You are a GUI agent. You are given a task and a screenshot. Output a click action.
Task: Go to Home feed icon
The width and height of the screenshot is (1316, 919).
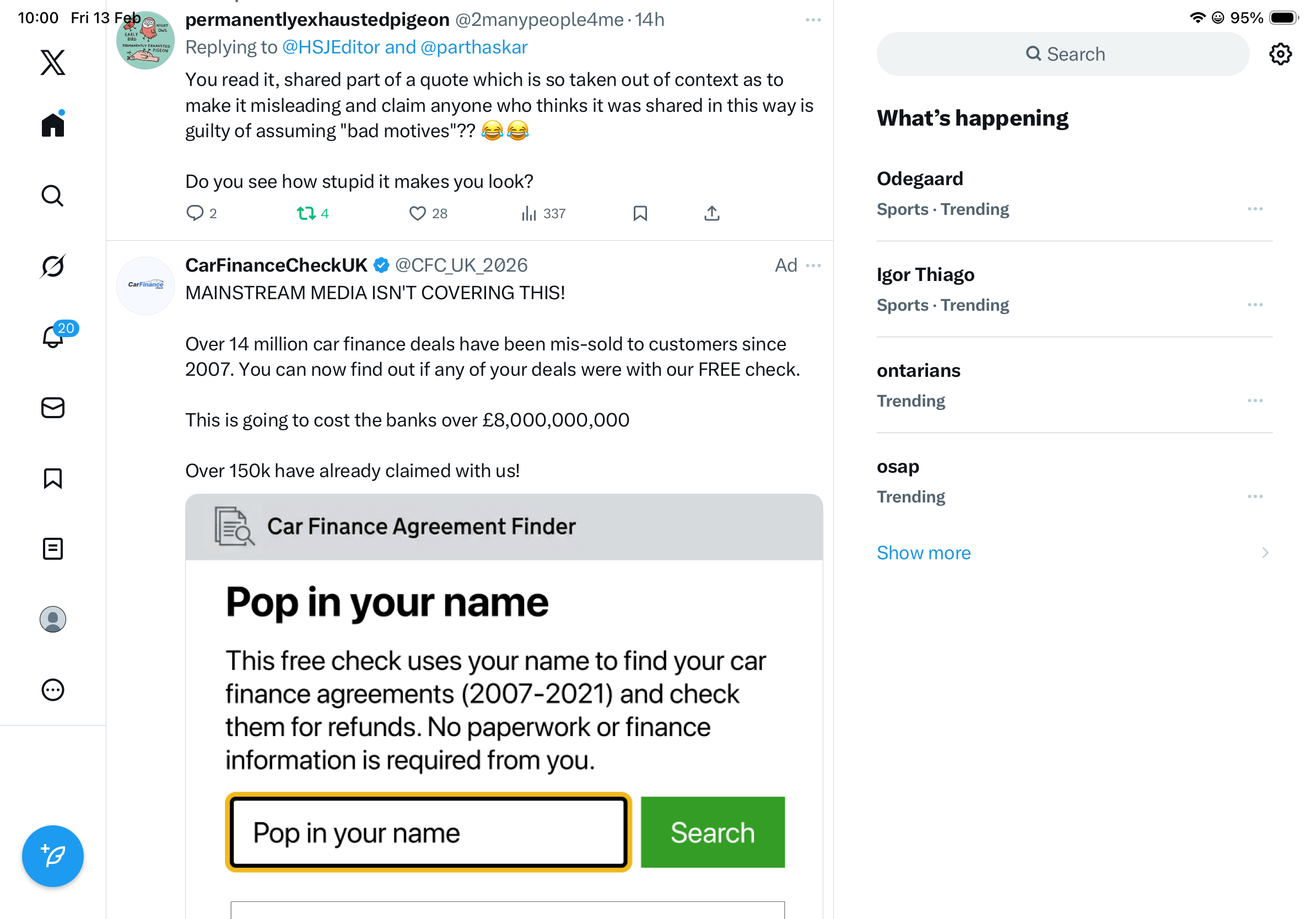53,125
